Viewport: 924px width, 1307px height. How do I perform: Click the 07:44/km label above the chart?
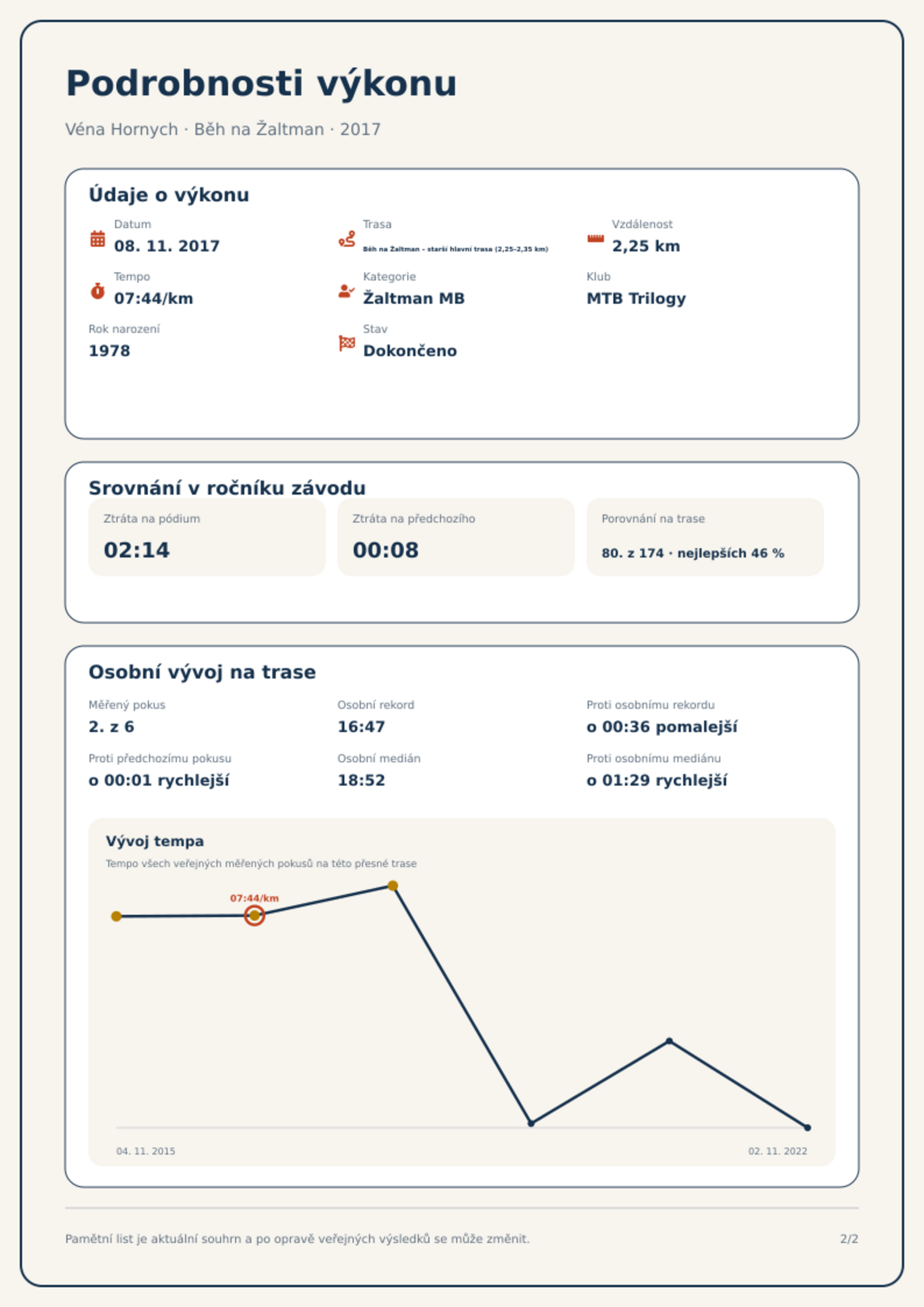[254, 898]
